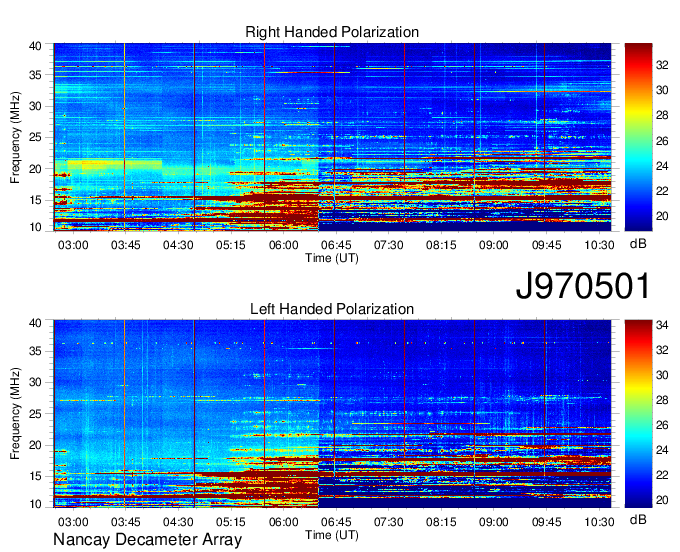The width and height of the screenshot is (680, 552).
Task: Click the 35 MHz tick on the upper plot
Action: click(x=35, y=75)
